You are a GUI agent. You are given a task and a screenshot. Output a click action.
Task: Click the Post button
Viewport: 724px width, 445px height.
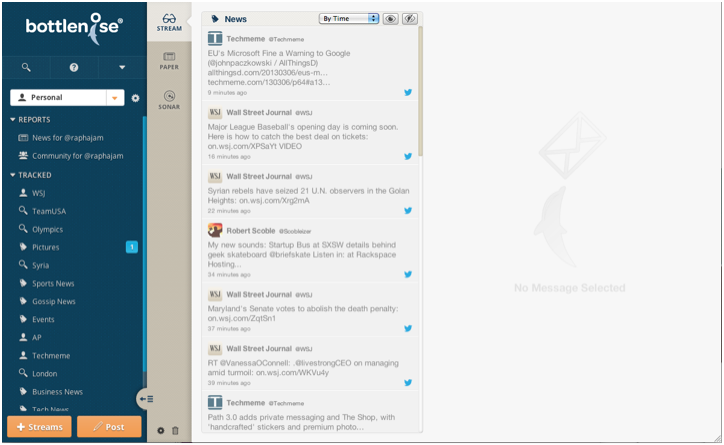(109, 427)
